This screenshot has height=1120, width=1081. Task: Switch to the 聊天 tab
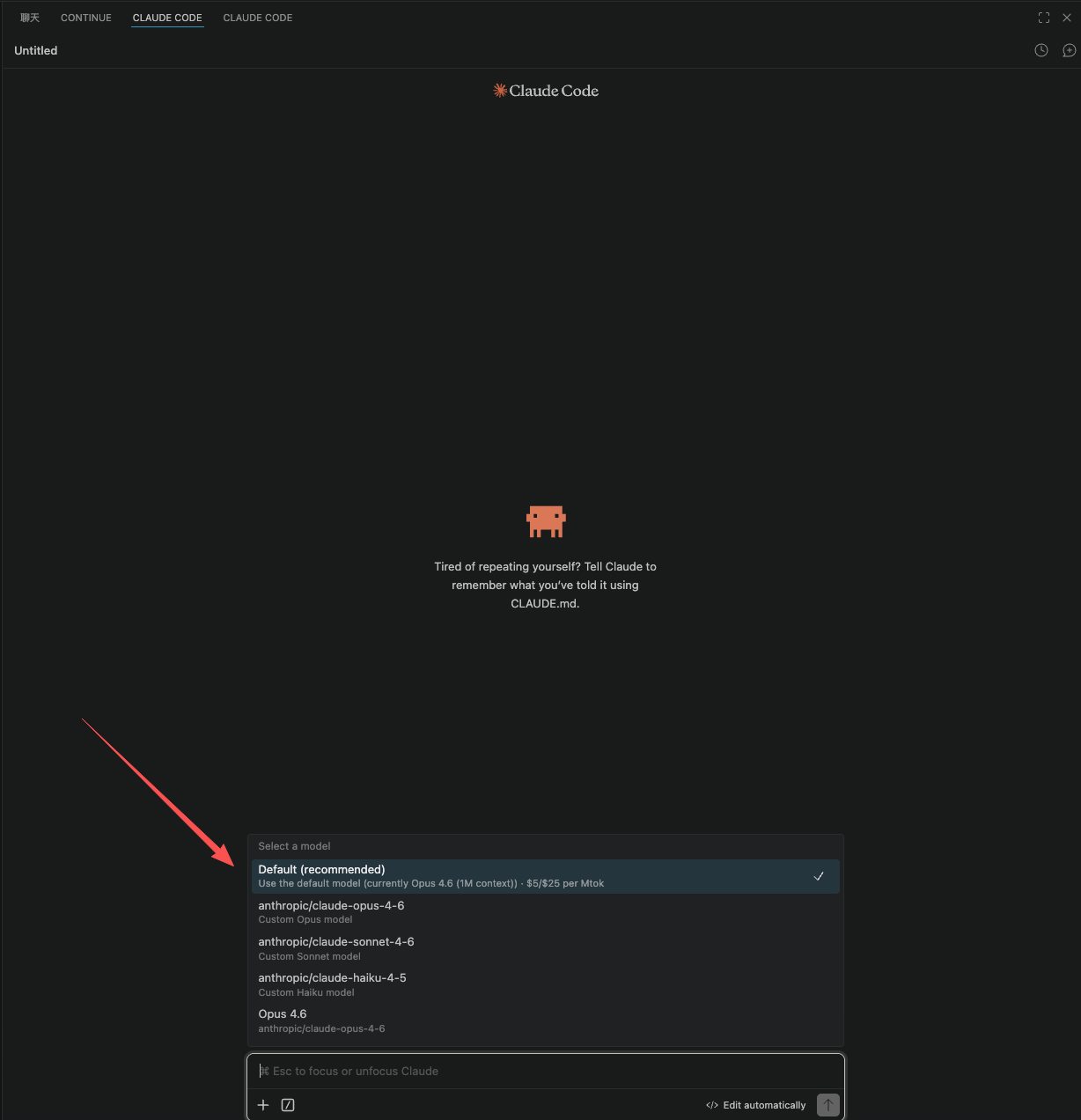point(30,18)
